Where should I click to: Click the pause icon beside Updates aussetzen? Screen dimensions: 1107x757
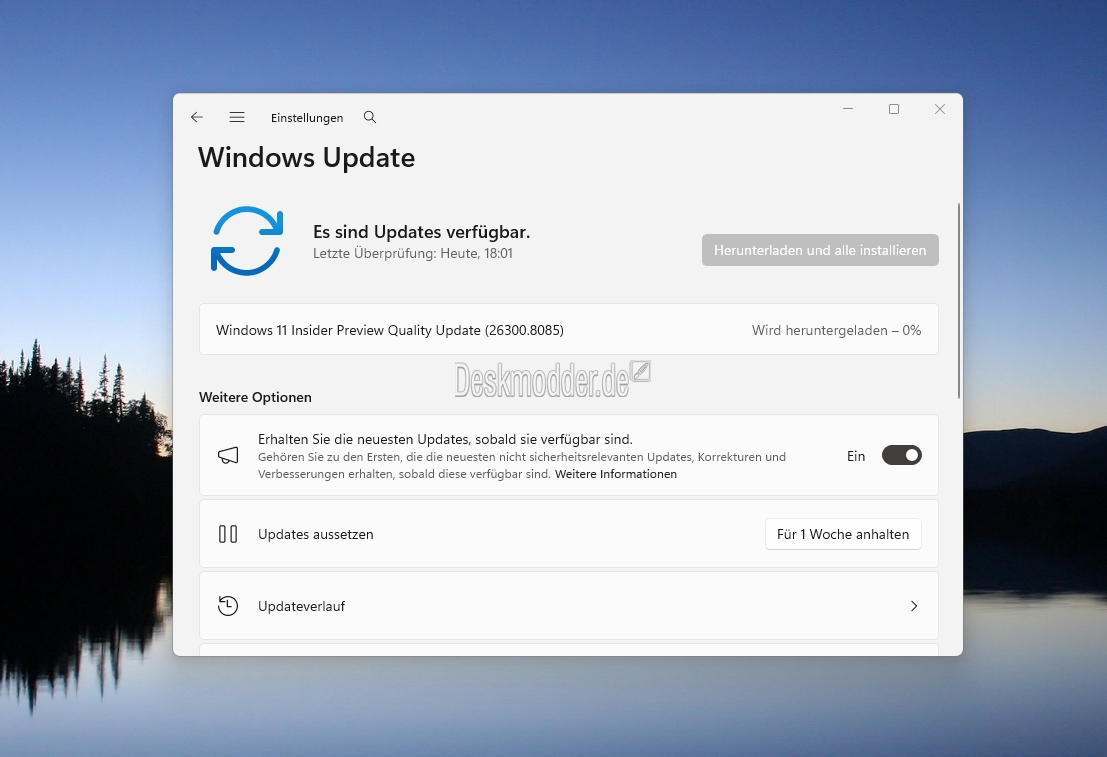pos(228,534)
